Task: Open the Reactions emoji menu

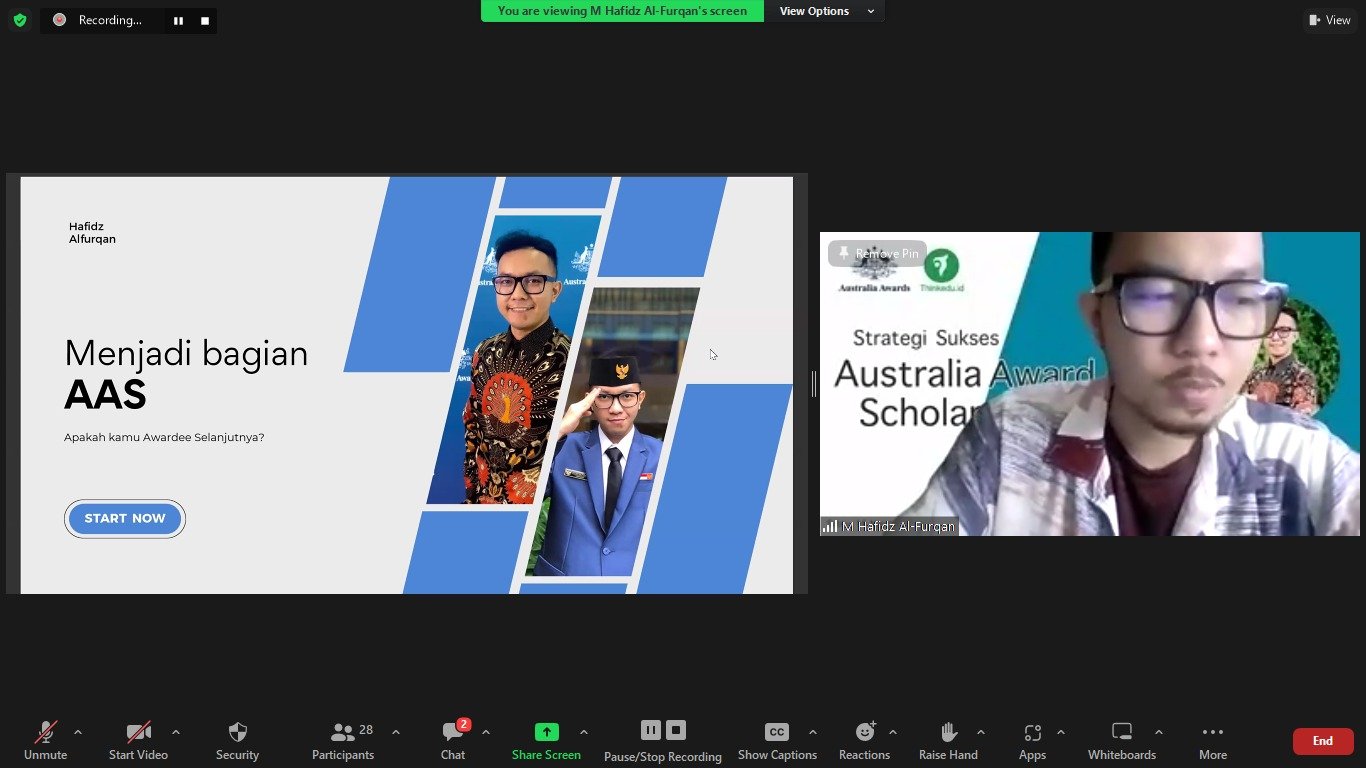Action: click(x=864, y=732)
